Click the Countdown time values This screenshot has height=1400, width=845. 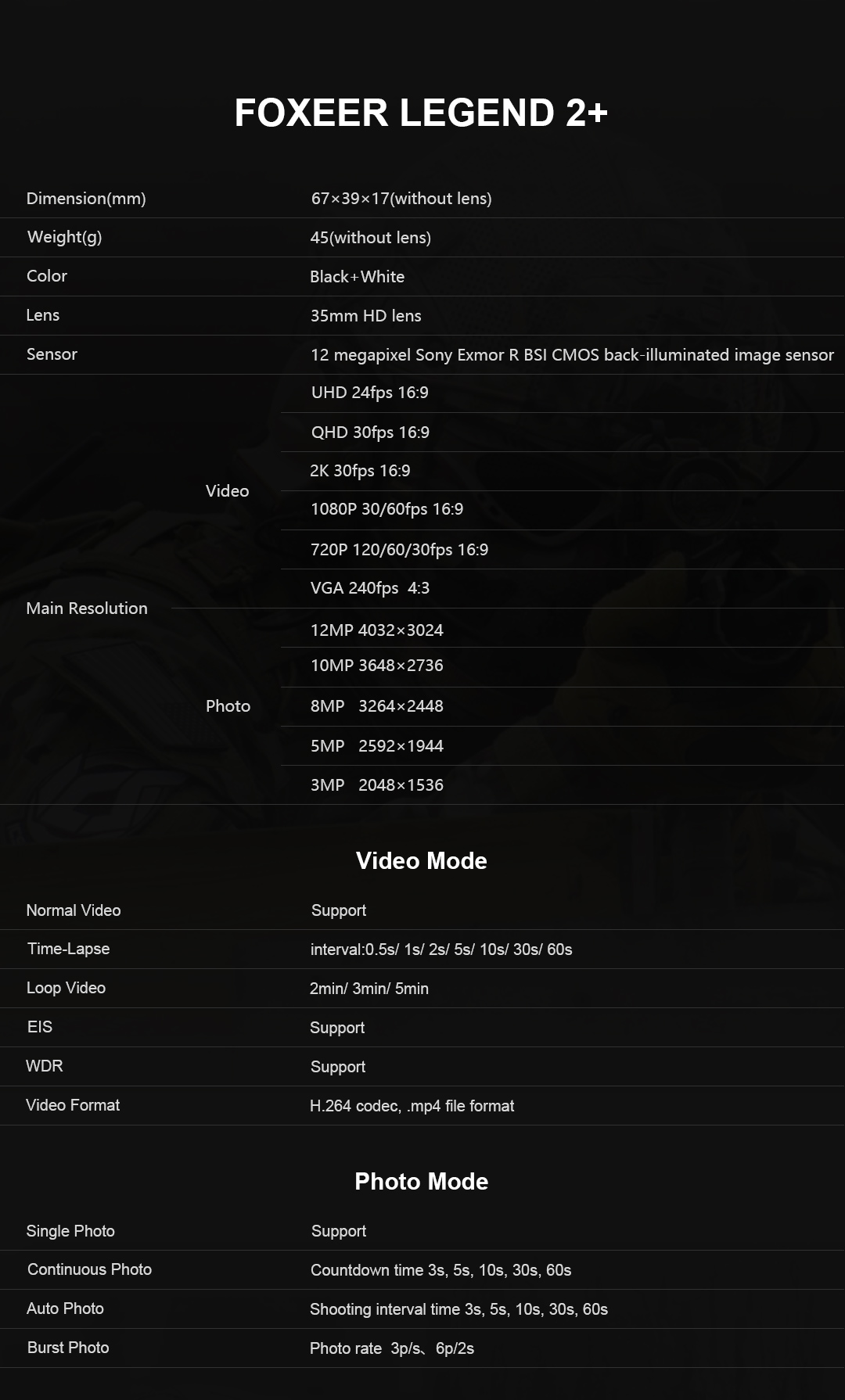pos(441,1270)
